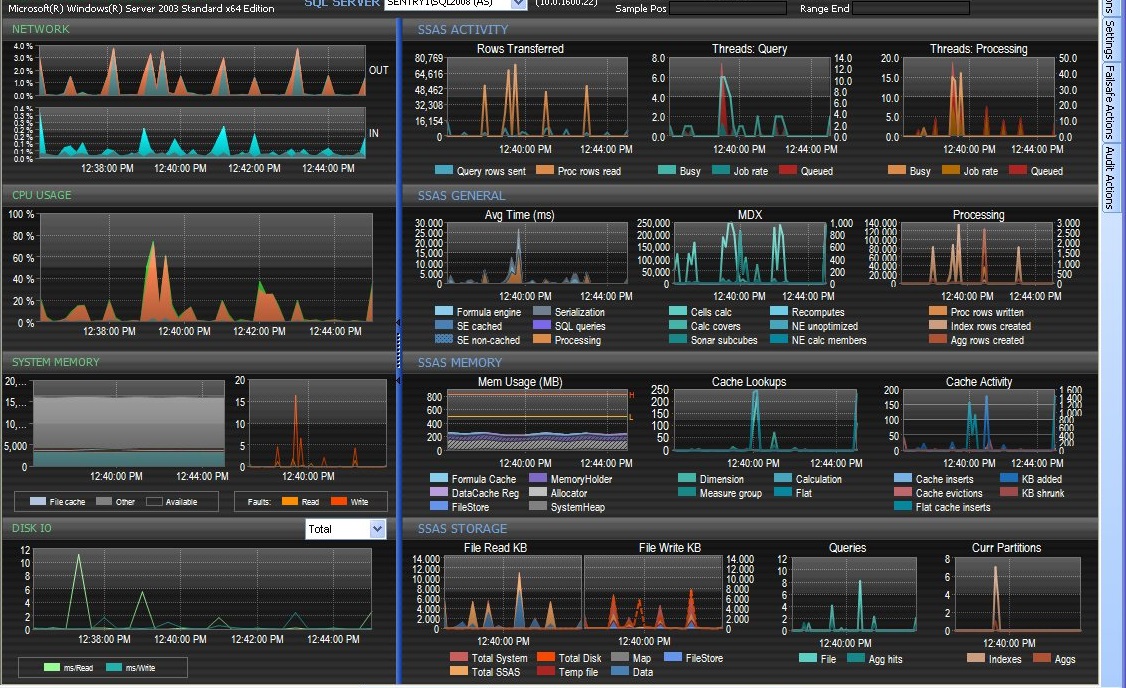Screen dimensions: 1126x688
Task: Click the KB added legend swatch
Action: (1009, 478)
